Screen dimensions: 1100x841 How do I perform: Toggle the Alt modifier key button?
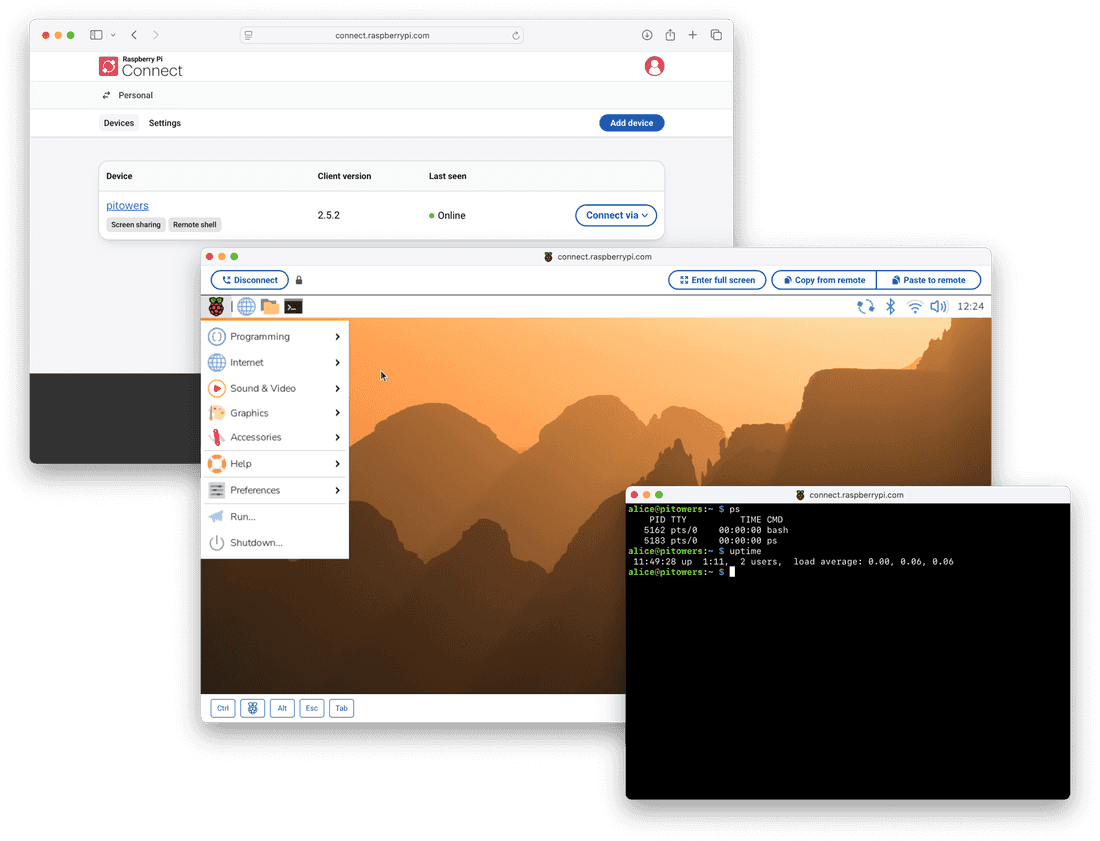[x=282, y=708]
